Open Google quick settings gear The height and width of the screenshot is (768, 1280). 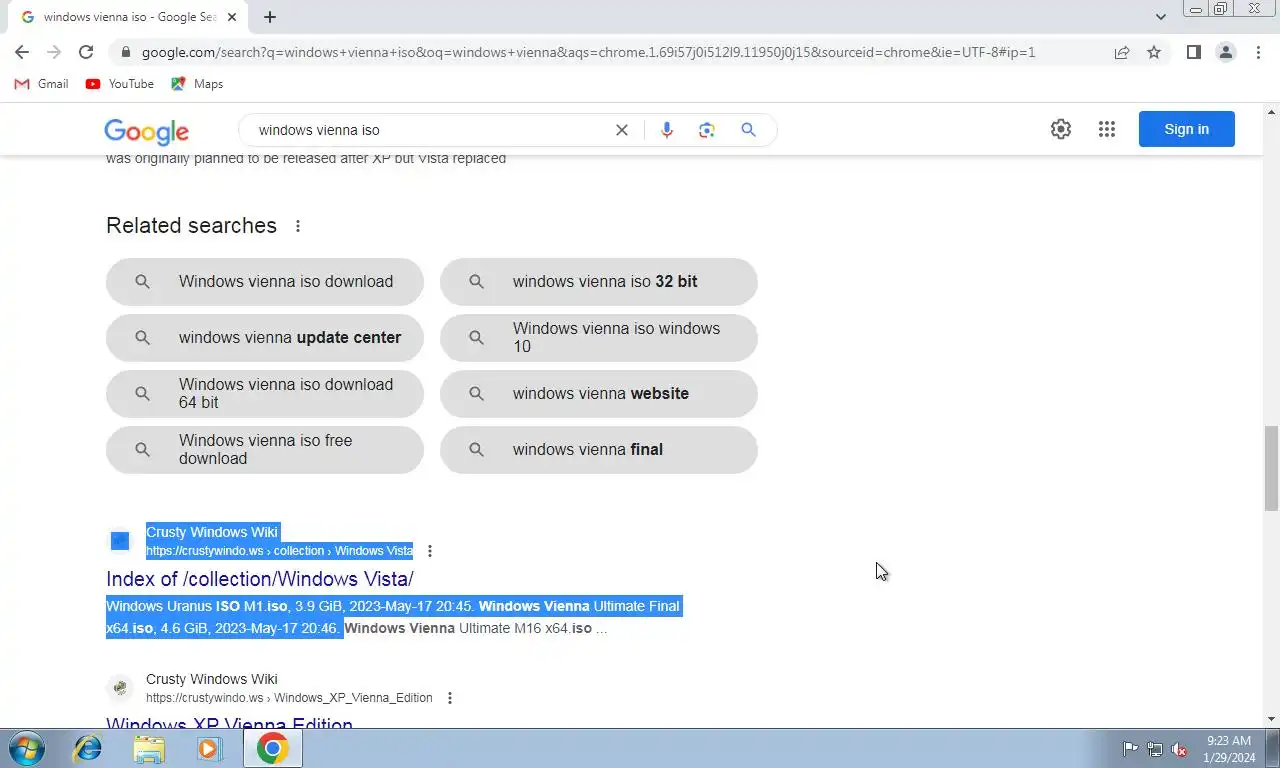[1061, 129]
